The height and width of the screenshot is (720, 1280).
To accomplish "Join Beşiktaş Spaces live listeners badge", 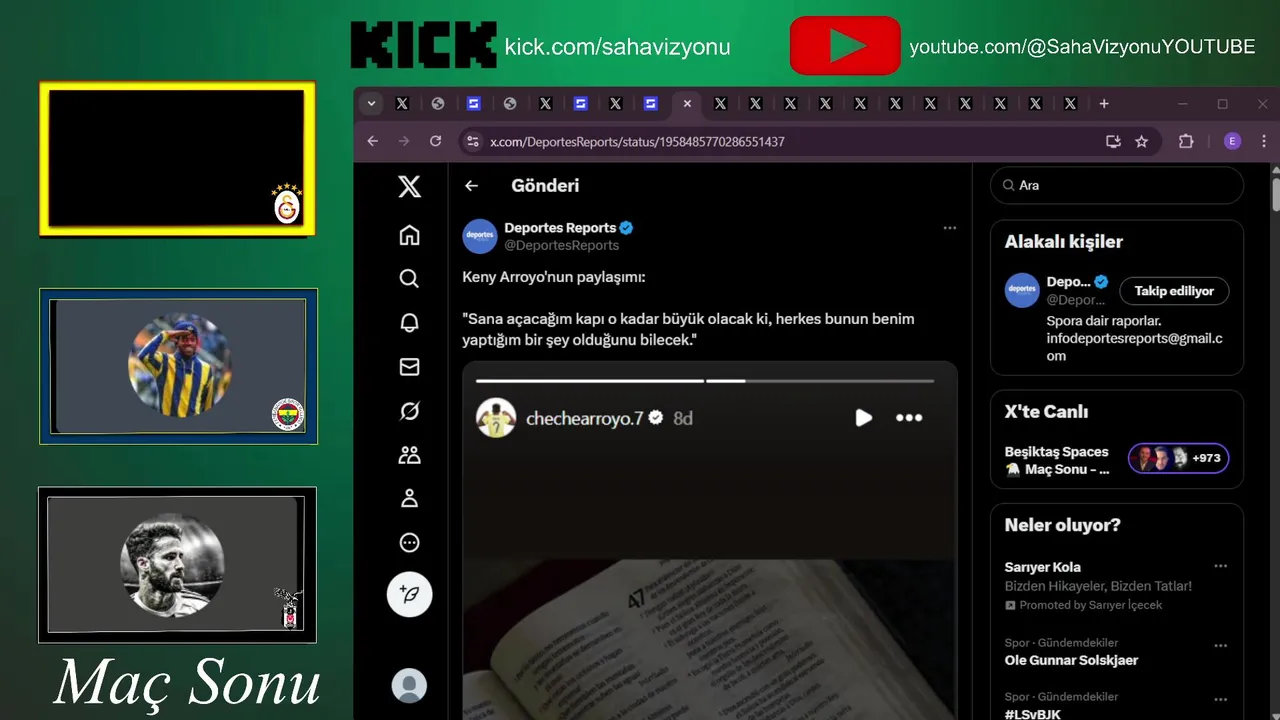I will [1179, 458].
